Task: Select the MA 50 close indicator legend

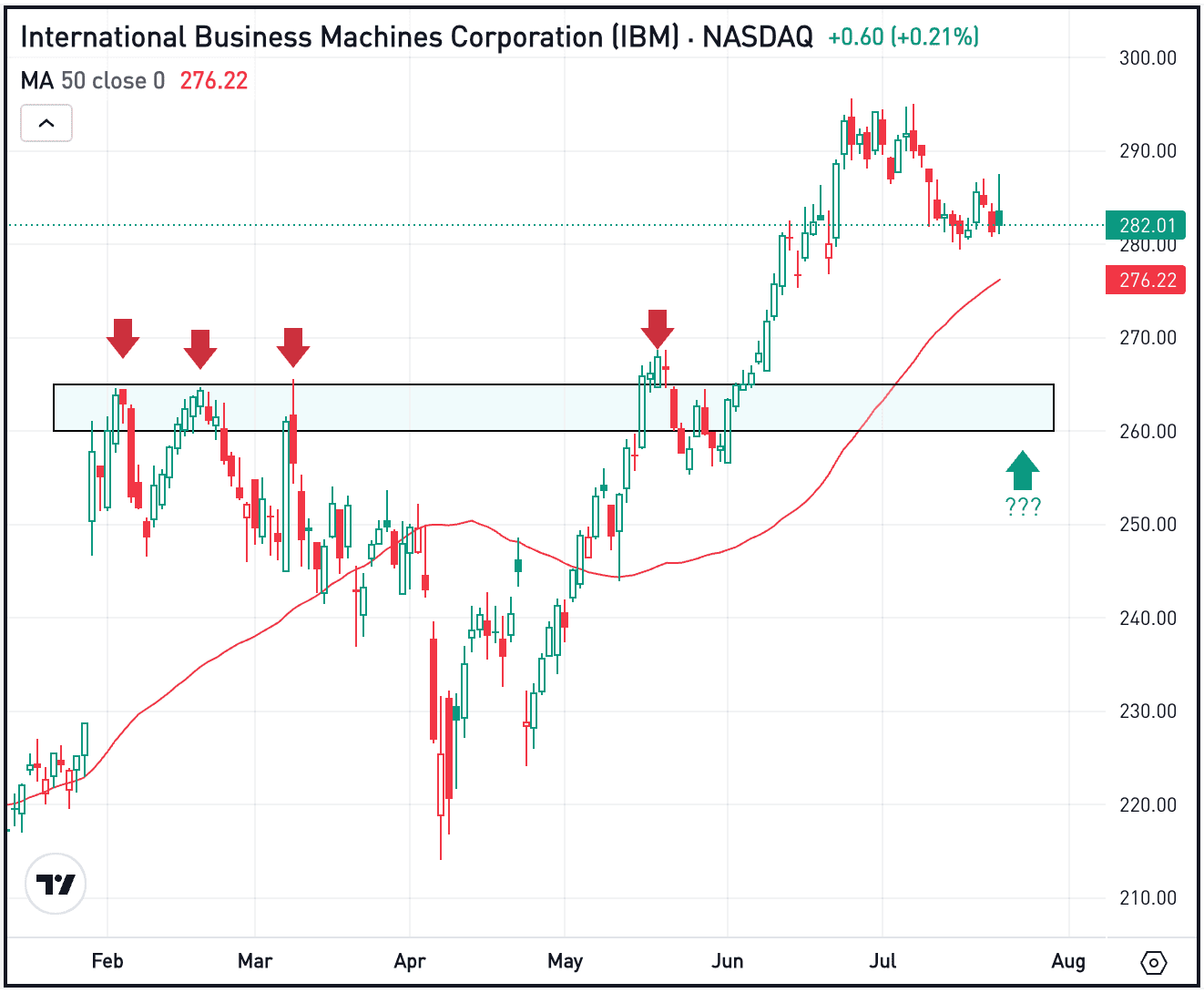Action: [93, 81]
